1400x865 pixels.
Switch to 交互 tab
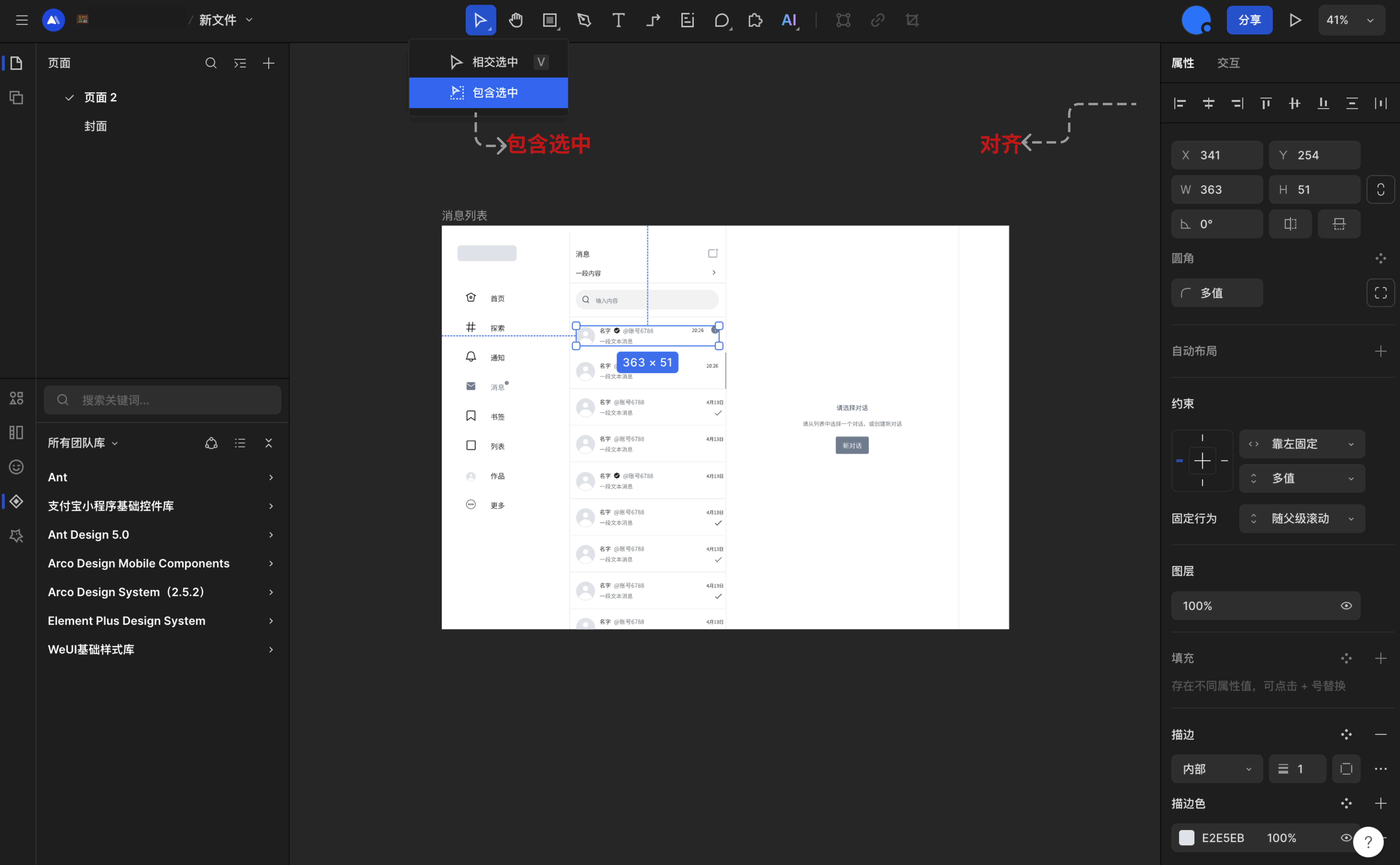click(x=1228, y=63)
